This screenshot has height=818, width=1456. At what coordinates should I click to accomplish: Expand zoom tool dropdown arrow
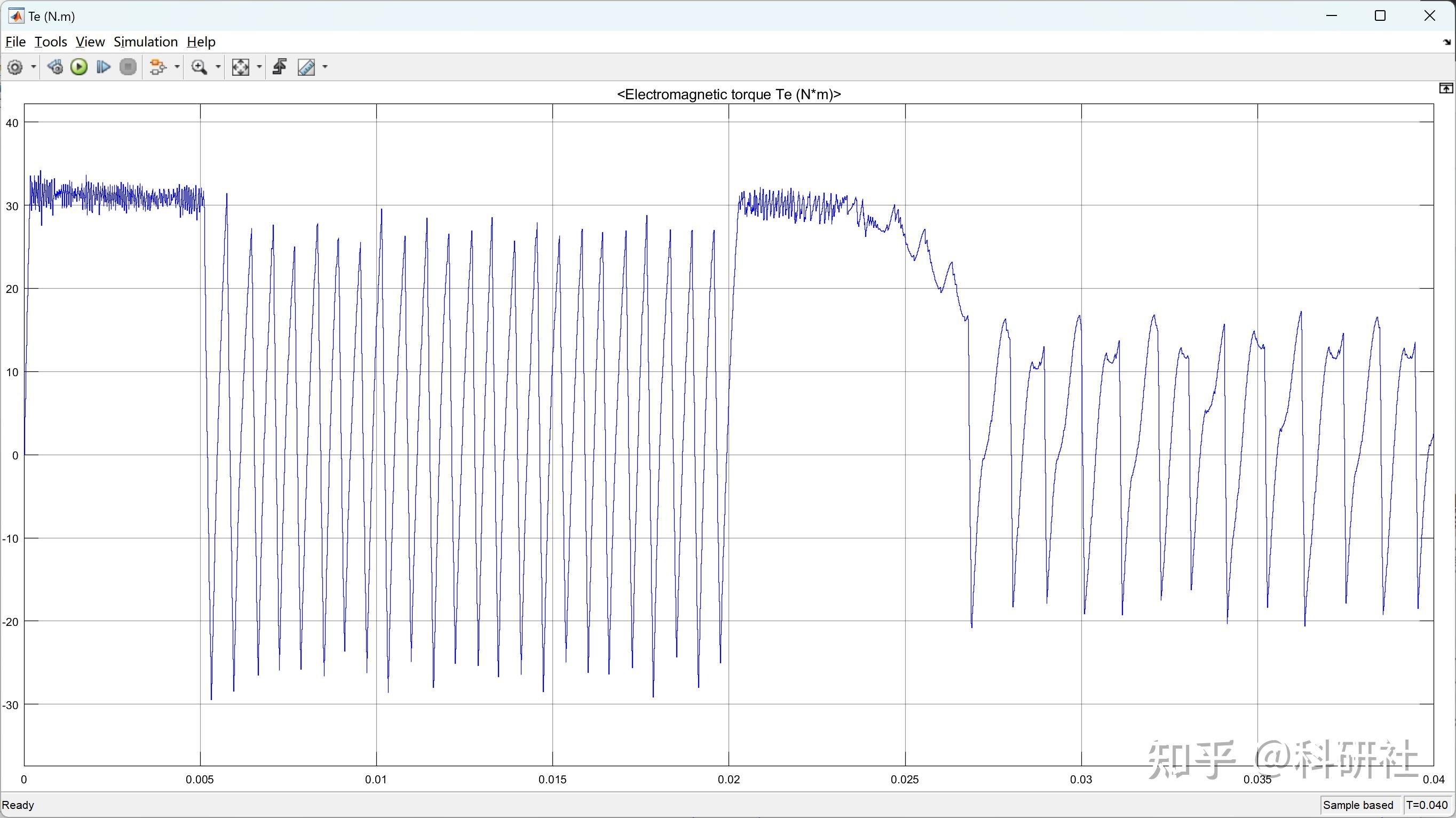(218, 67)
